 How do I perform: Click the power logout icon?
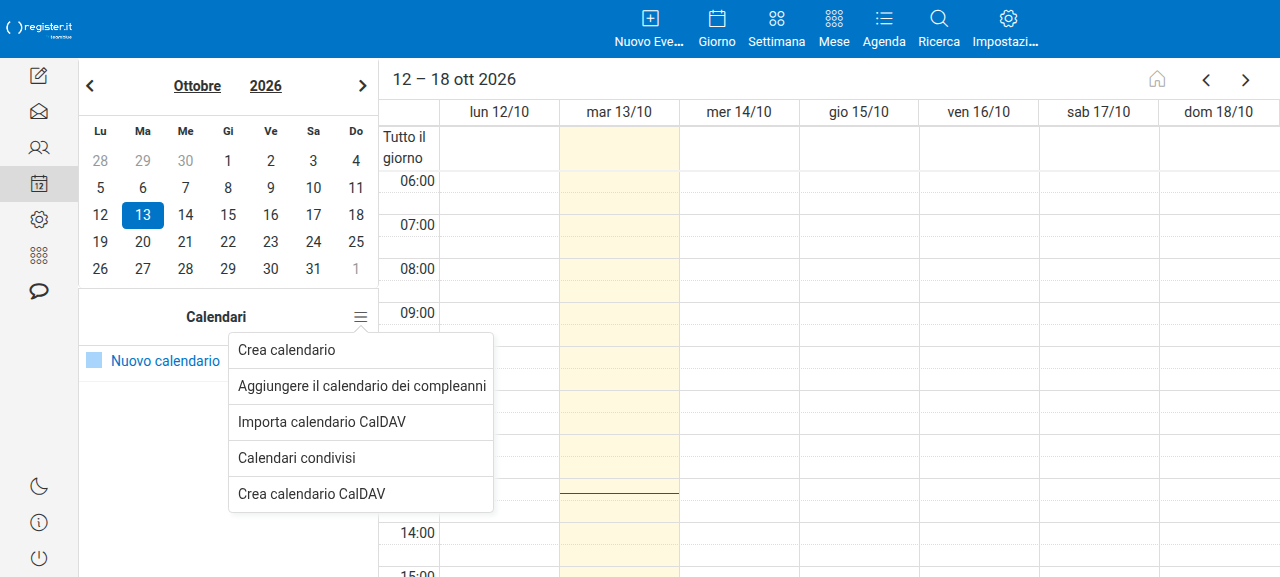point(39,559)
